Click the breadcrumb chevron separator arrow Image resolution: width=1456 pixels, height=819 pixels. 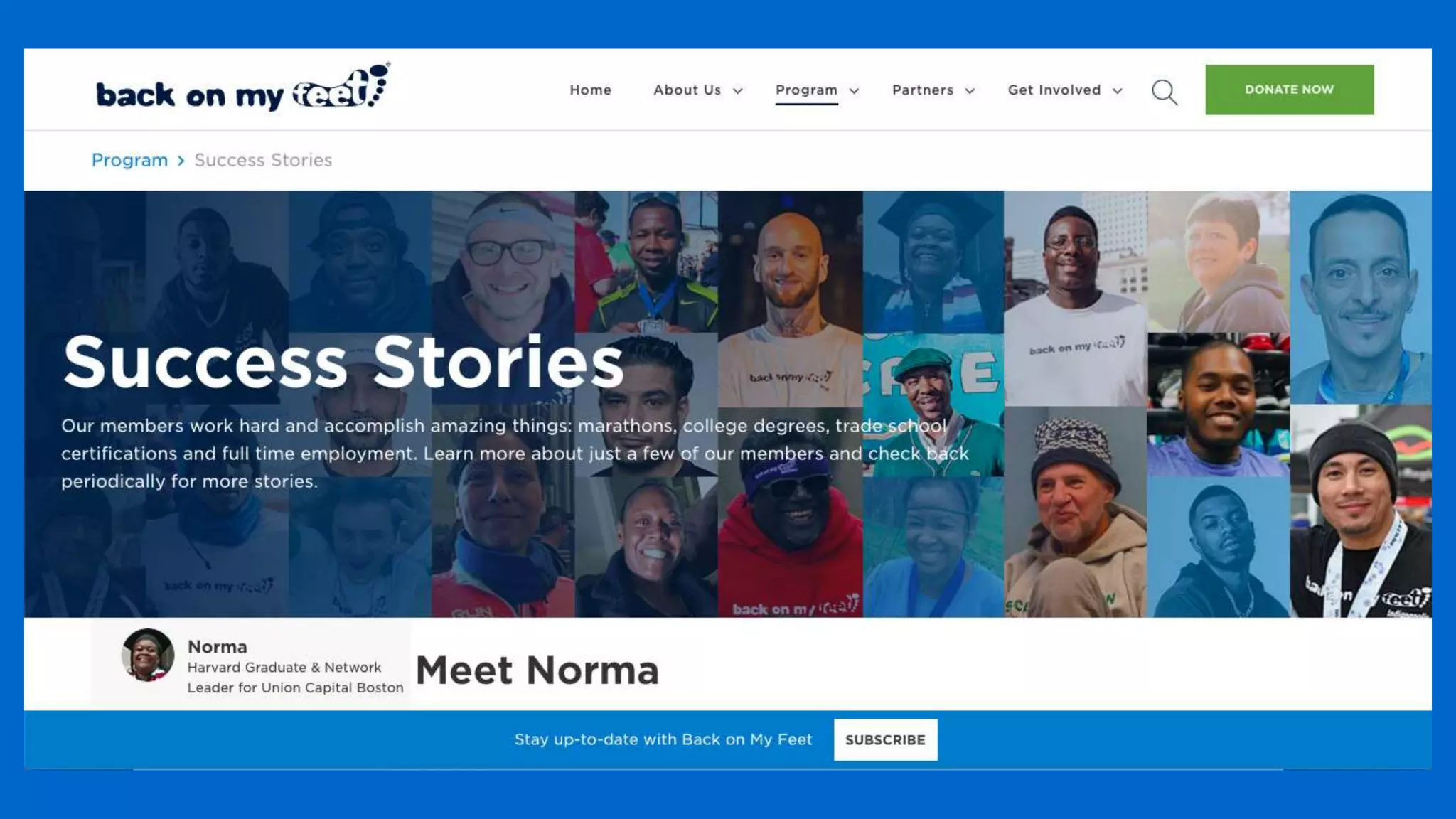pyautogui.click(x=181, y=161)
